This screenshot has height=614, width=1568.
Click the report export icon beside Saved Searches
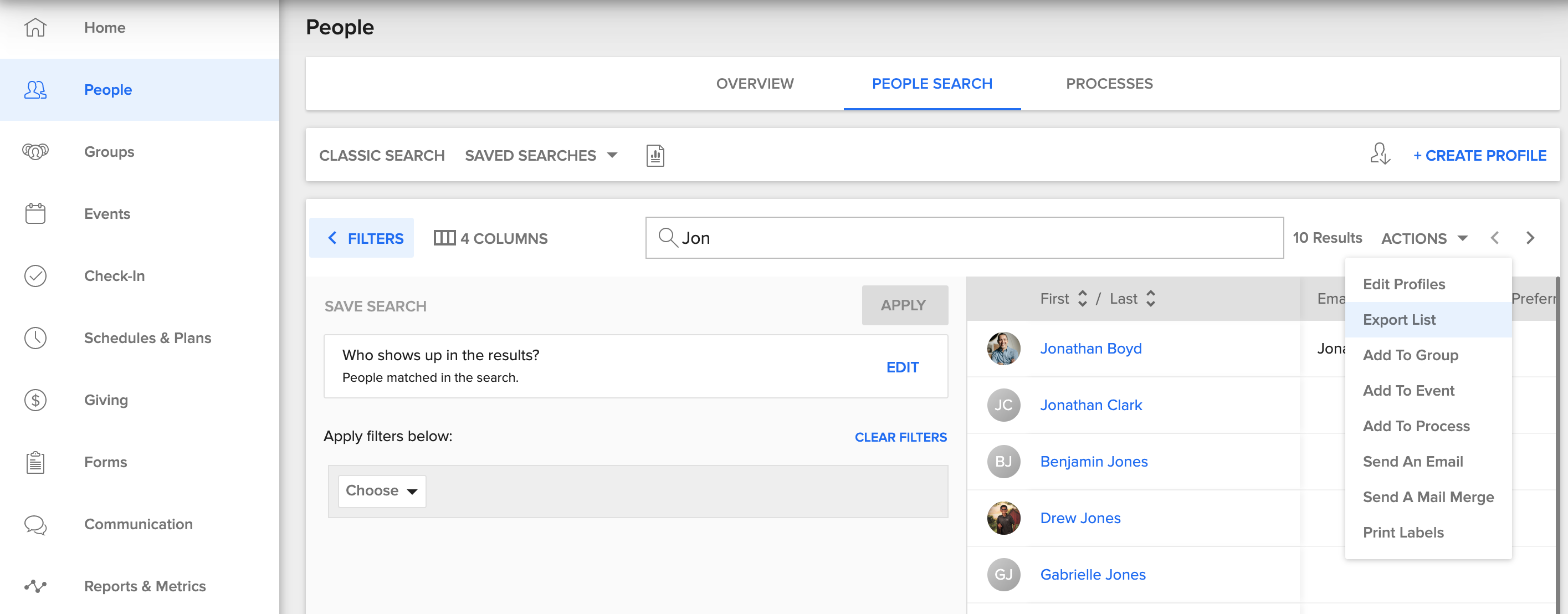point(654,155)
